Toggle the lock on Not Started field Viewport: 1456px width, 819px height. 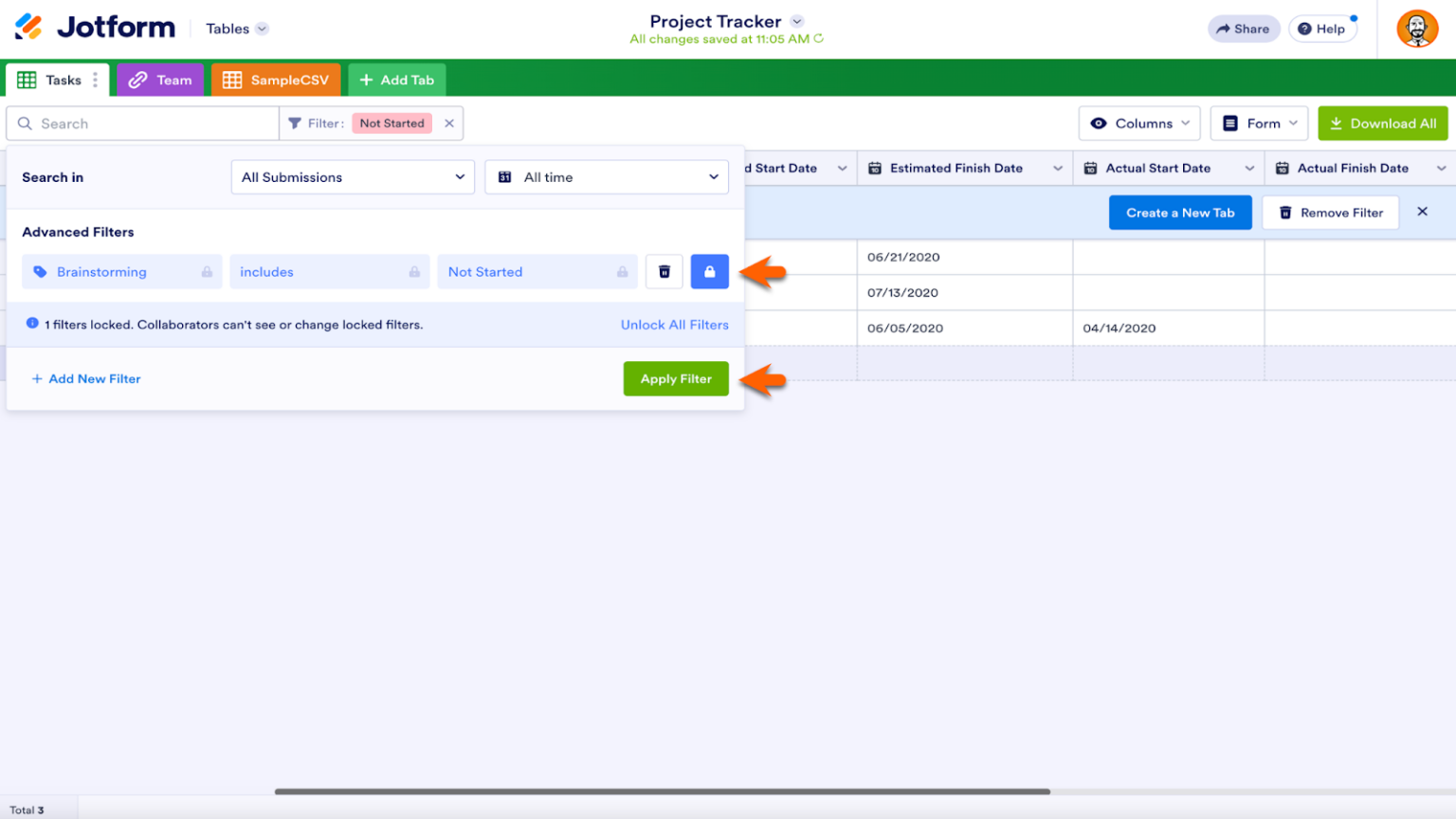624,272
